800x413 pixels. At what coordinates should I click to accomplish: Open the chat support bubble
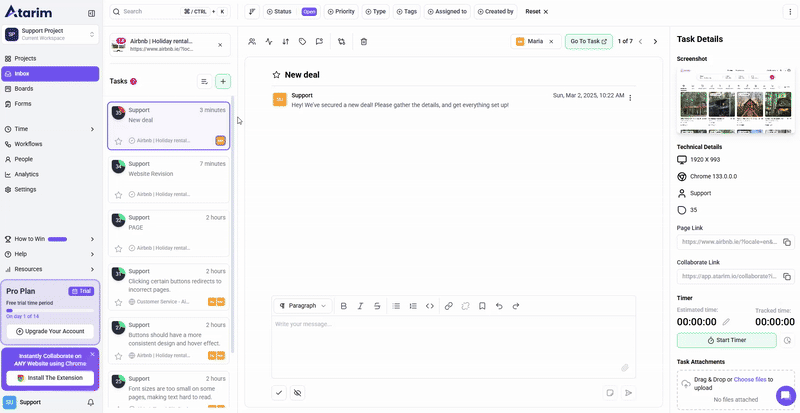click(786, 395)
